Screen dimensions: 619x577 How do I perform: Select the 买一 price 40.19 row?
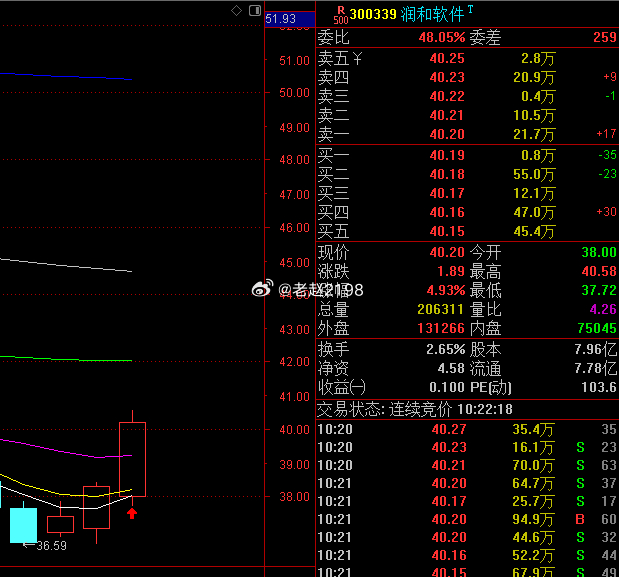467,155
